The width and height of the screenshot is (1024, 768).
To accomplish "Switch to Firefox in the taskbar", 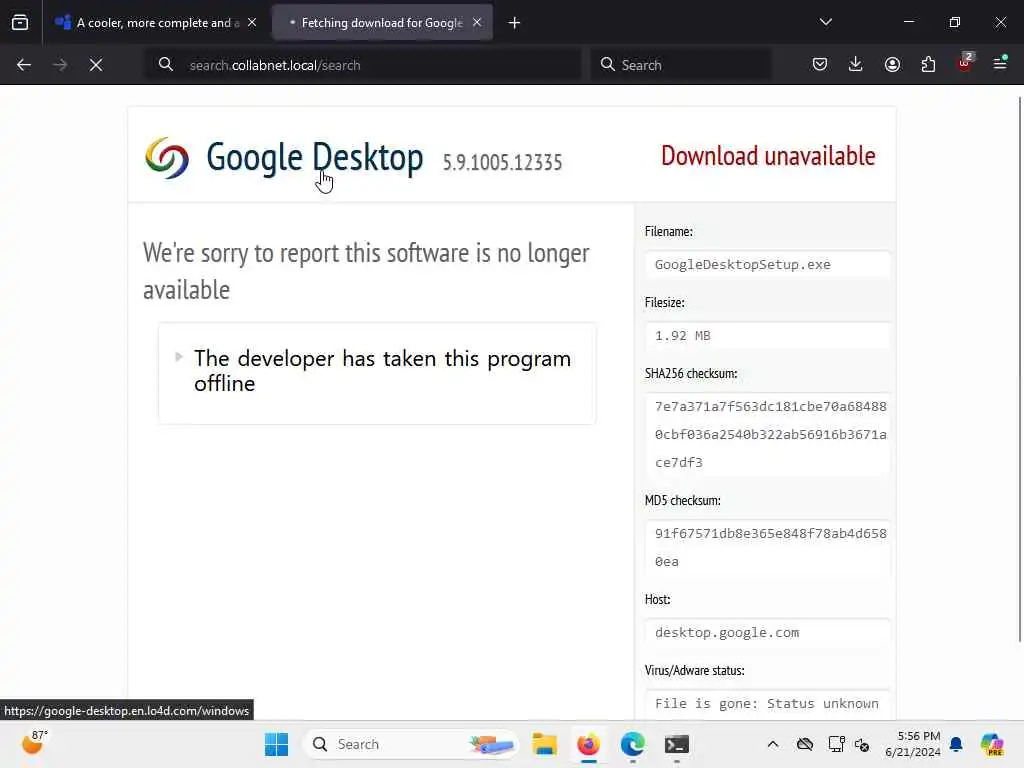I will pos(588,744).
